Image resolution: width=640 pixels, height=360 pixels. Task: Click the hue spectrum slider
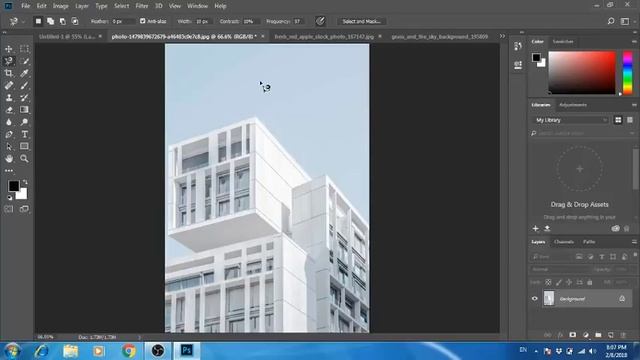click(627, 73)
